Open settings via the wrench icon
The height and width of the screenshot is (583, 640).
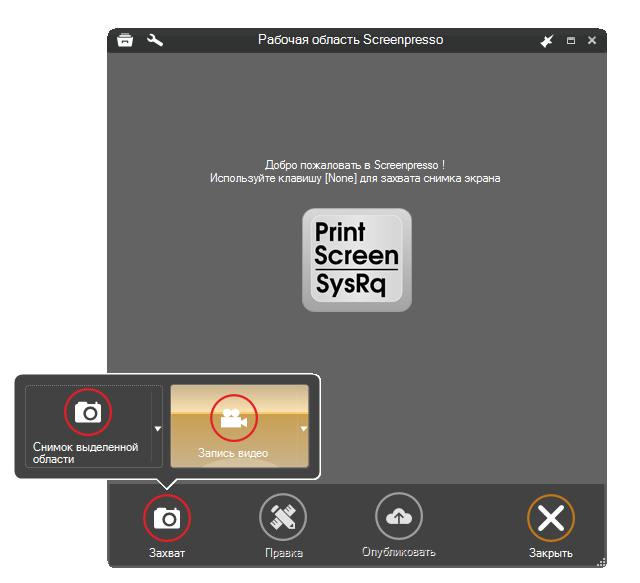point(155,40)
